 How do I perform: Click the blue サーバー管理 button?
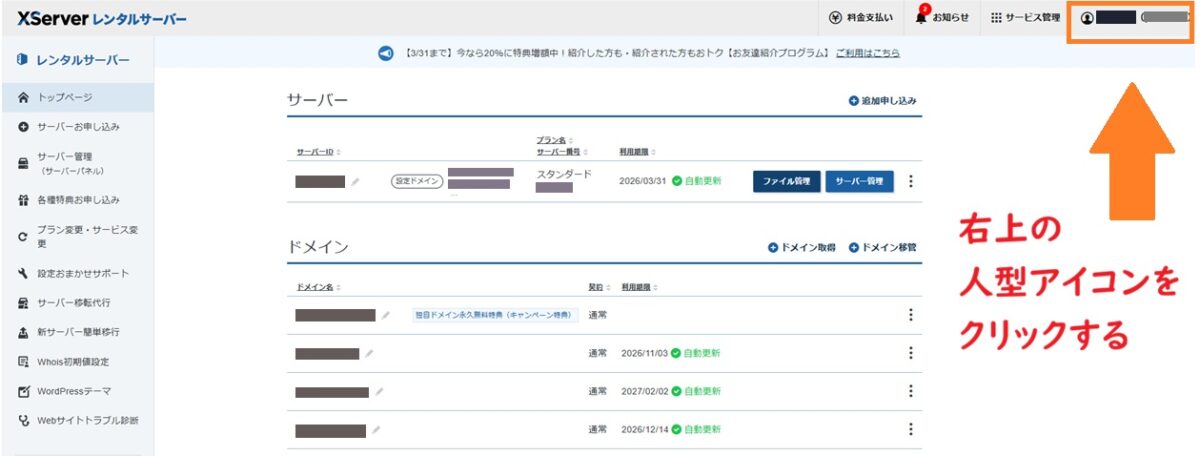click(x=860, y=181)
